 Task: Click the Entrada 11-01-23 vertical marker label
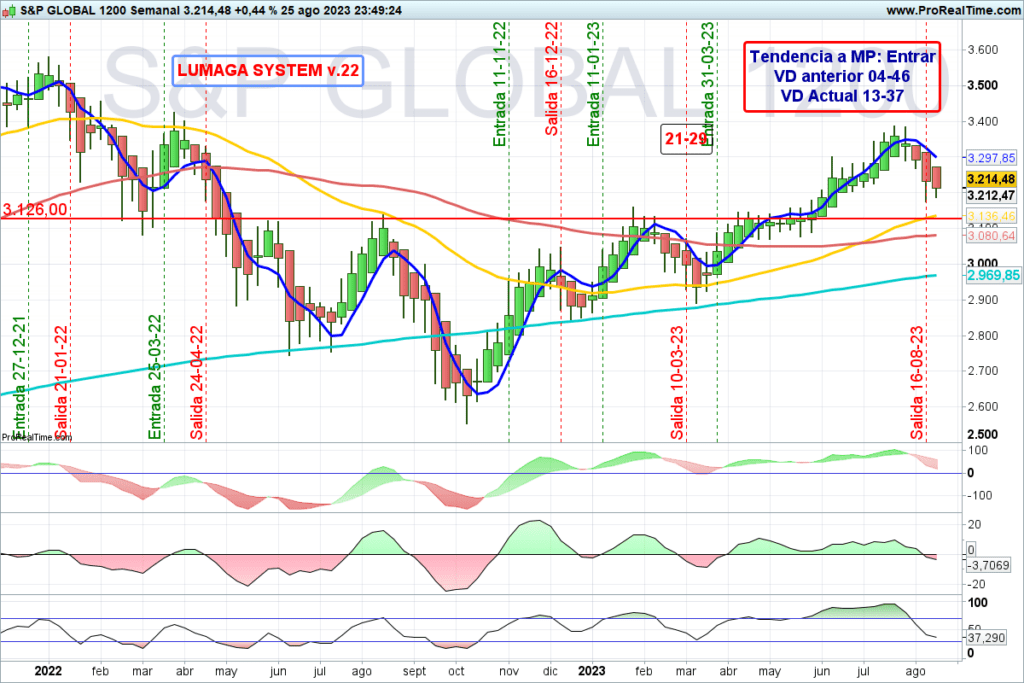coord(593,84)
